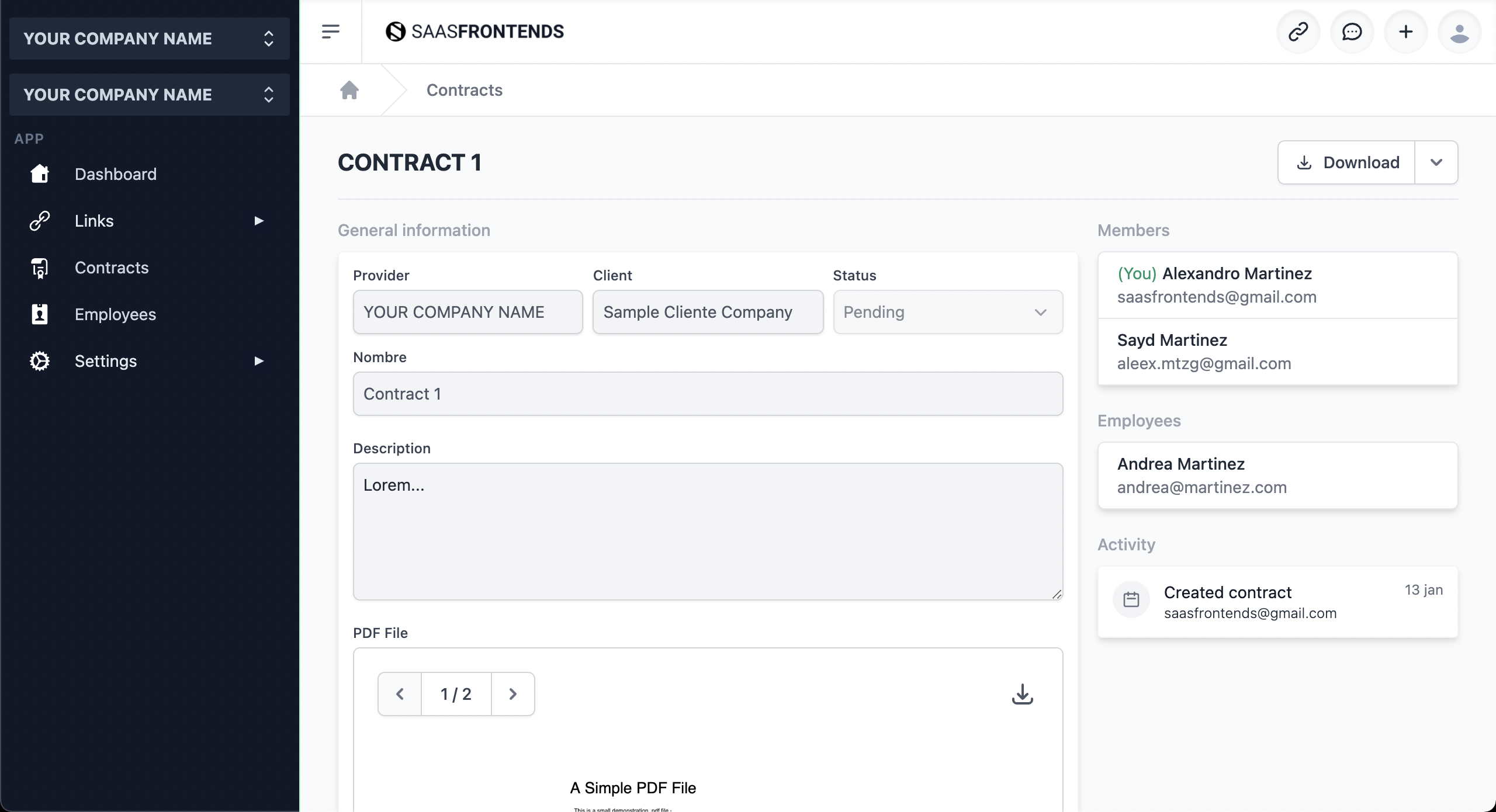This screenshot has height=812, width=1496.
Task: Click the settings gear icon in sidebar
Action: pyautogui.click(x=38, y=361)
